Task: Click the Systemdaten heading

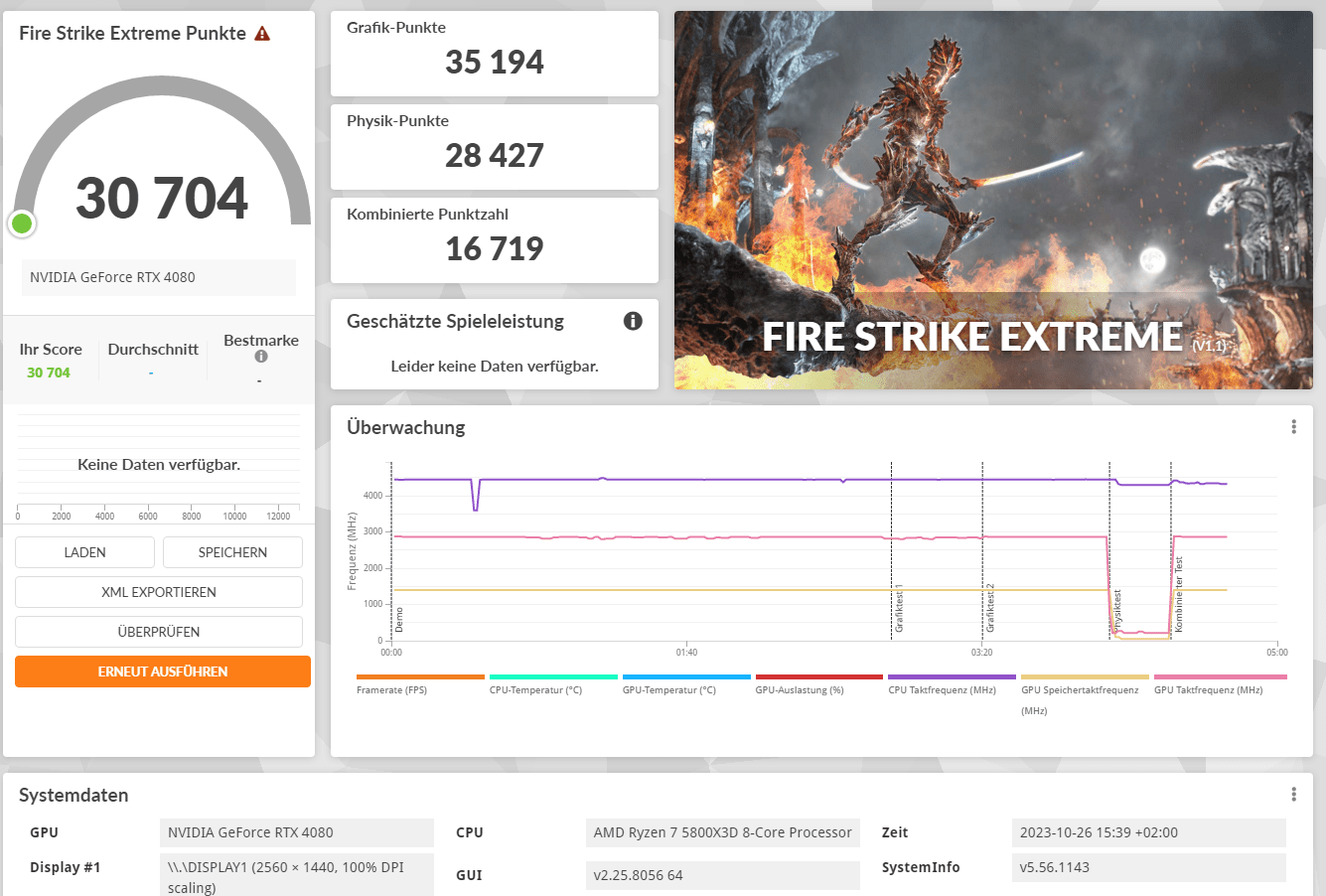Action: pos(74,796)
